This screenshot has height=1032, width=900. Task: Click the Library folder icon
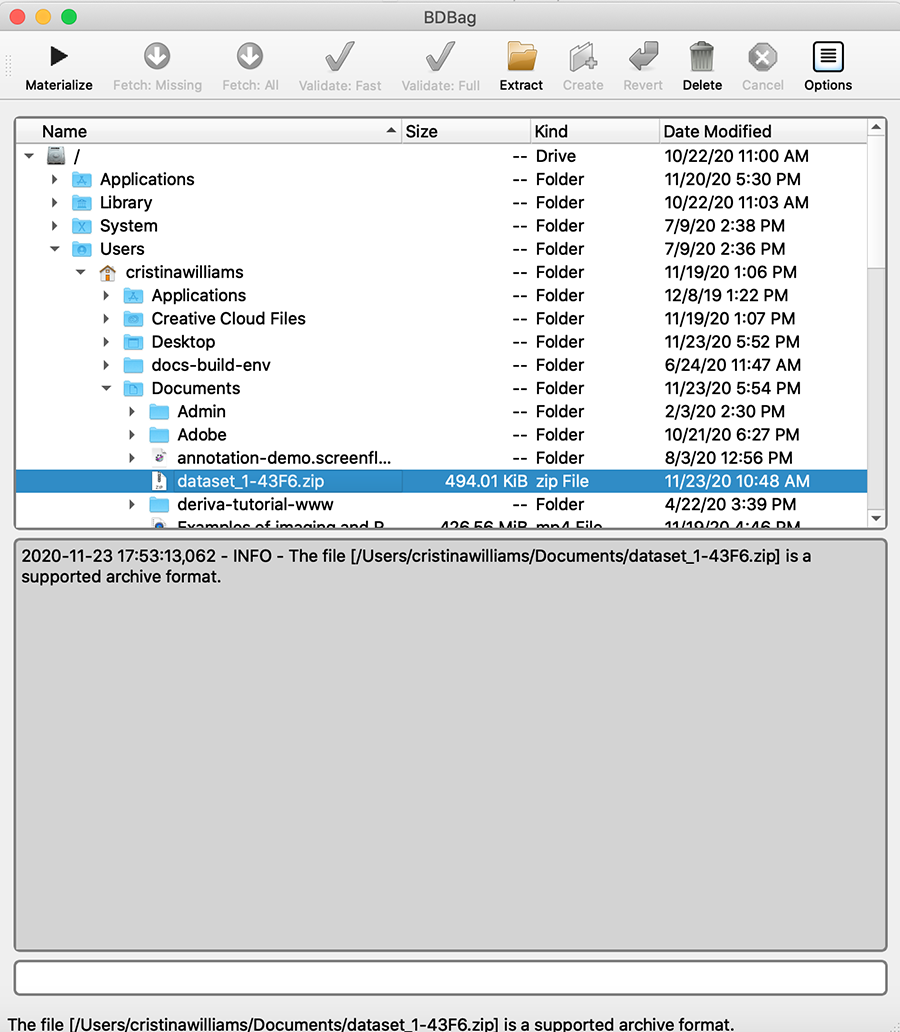pyautogui.click(x=82, y=203)
